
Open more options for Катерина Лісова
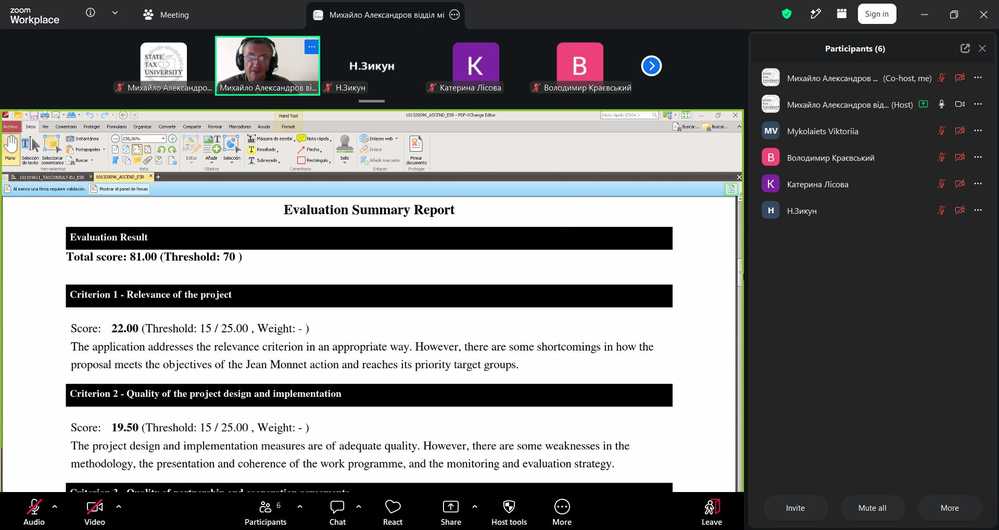(978, 183)
